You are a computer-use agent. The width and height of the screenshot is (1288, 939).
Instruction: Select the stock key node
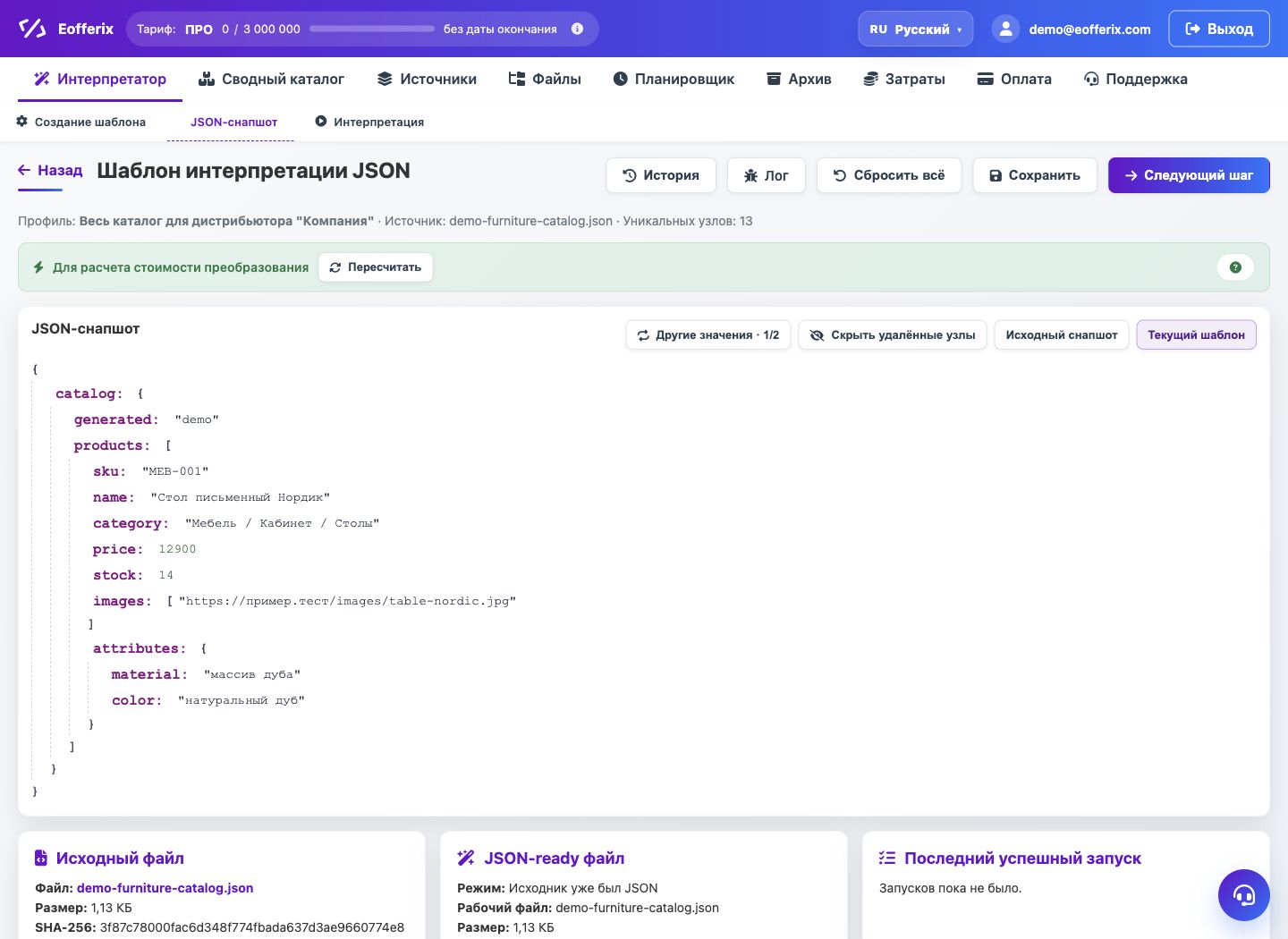pyautogui.click(x=118, y=575)
